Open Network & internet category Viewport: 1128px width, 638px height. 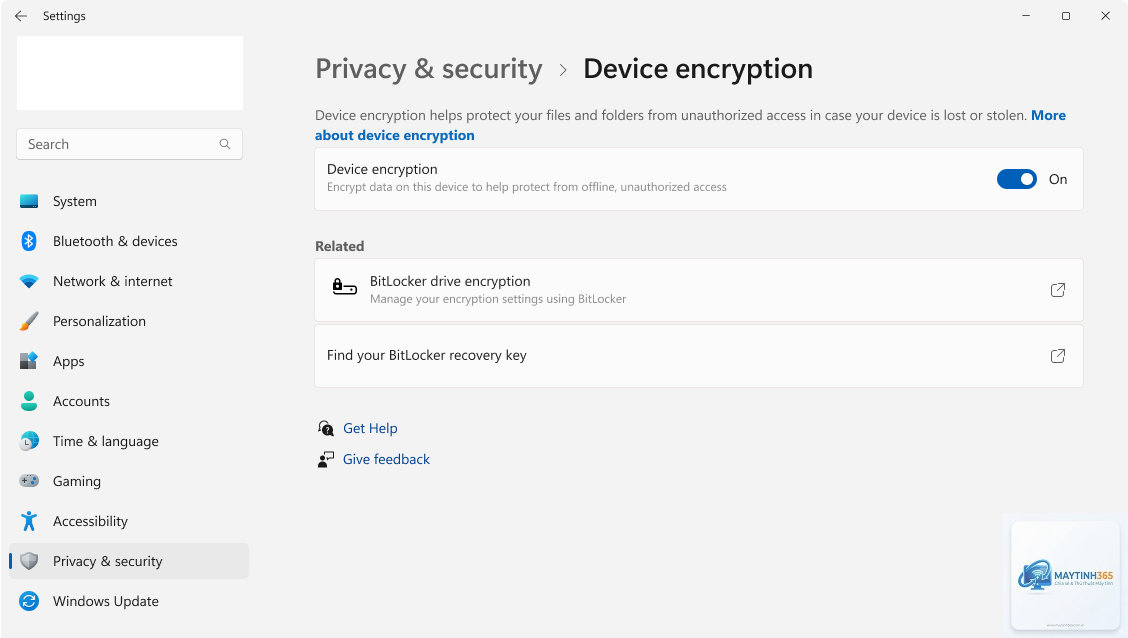pos(129,281)
